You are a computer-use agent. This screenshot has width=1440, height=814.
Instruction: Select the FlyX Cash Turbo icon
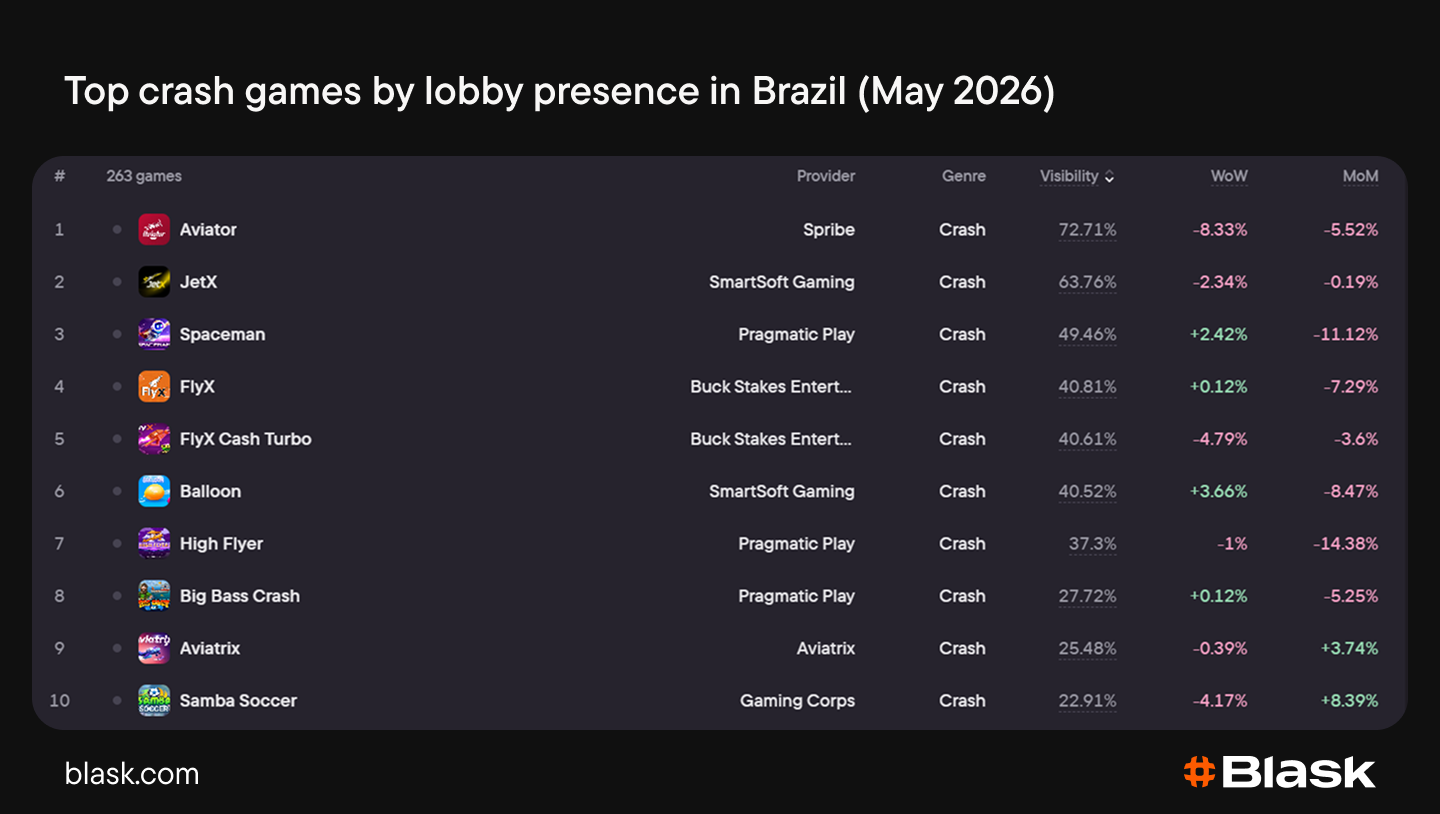click(154, 439)
